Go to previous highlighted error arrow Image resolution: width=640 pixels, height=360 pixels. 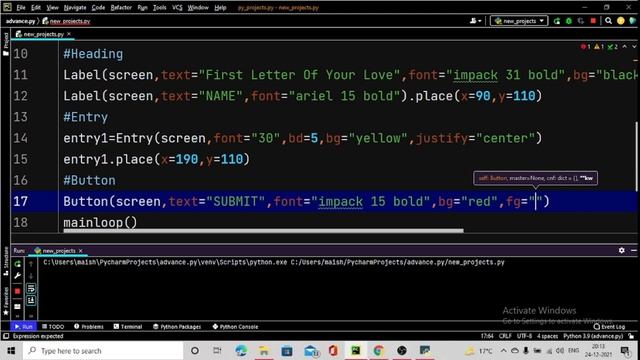624,47
